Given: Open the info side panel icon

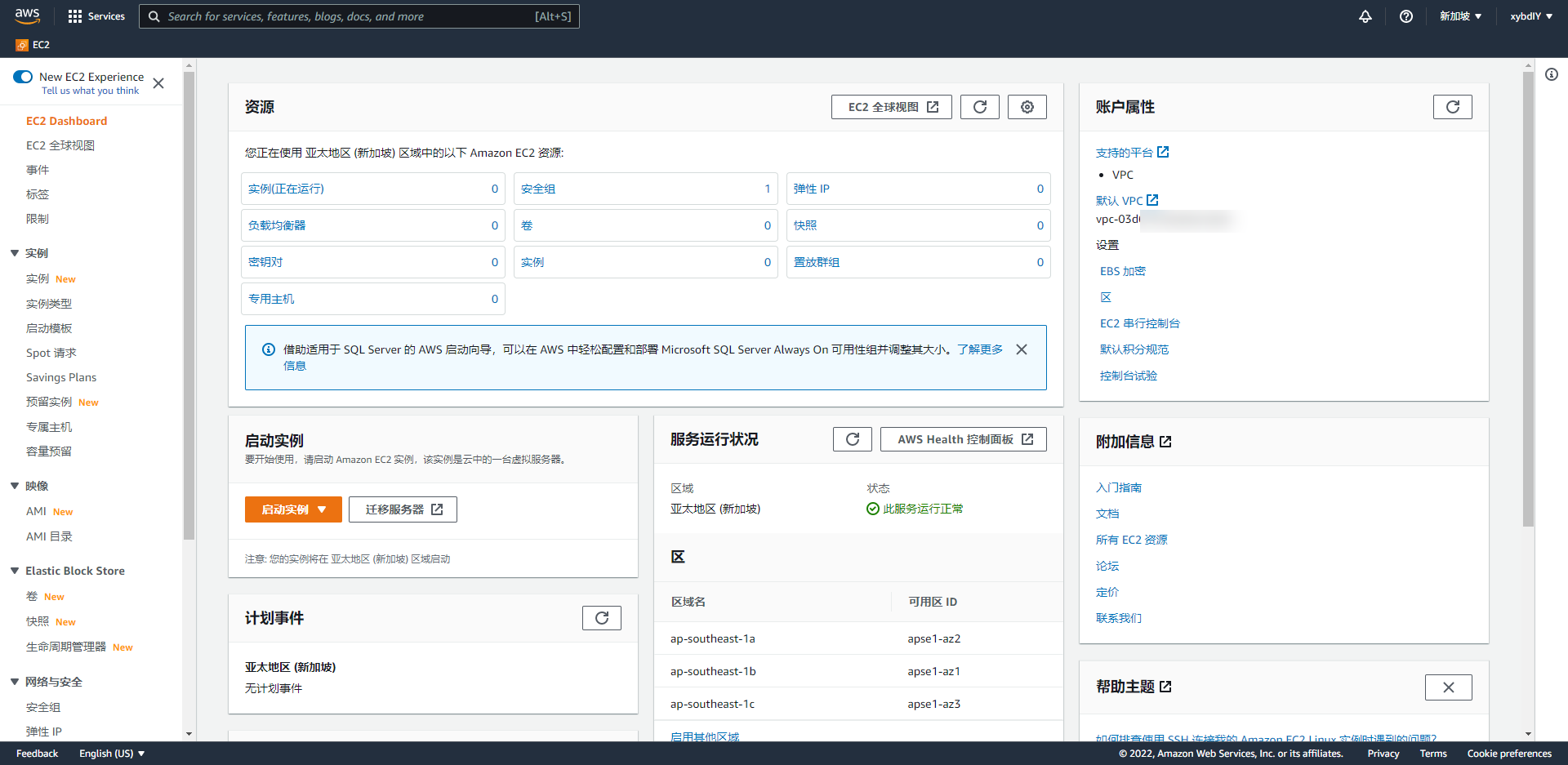Looking at the screenshot, I should 1552,74.
